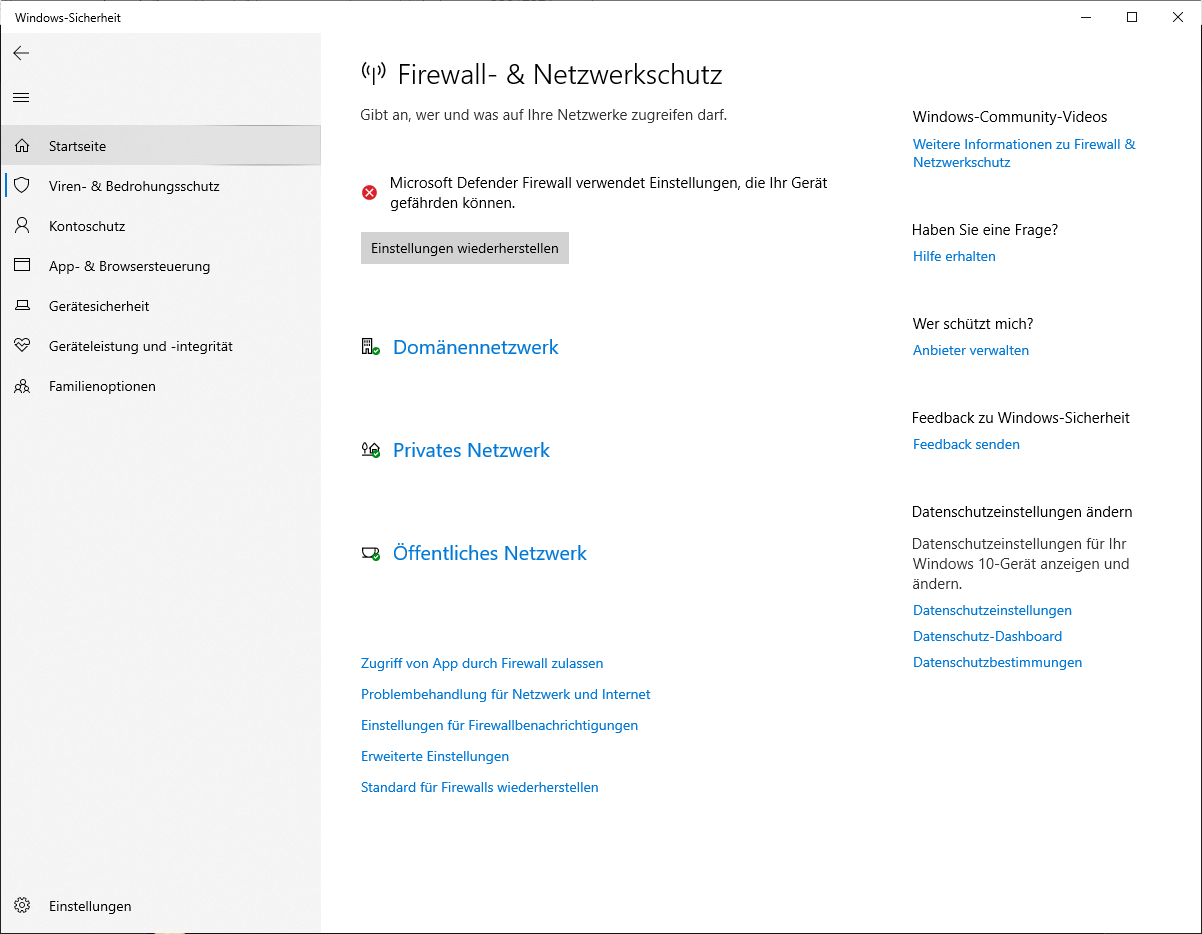
Task: Open the Privates Netzwerk link
Action: click(471, 450)
